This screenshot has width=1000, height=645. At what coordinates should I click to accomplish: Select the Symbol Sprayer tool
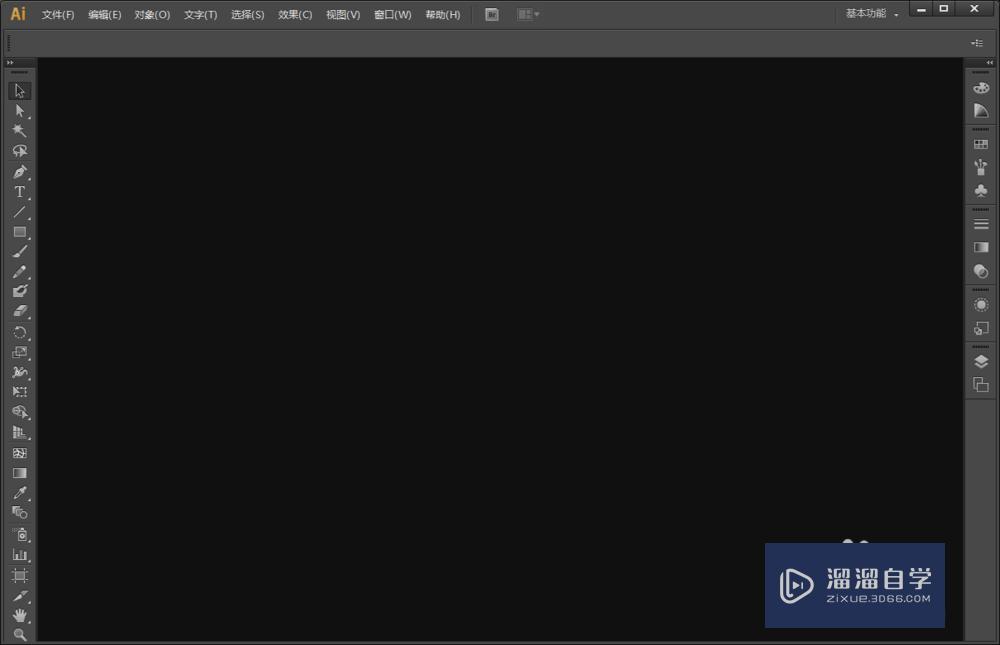pos(20,535)
